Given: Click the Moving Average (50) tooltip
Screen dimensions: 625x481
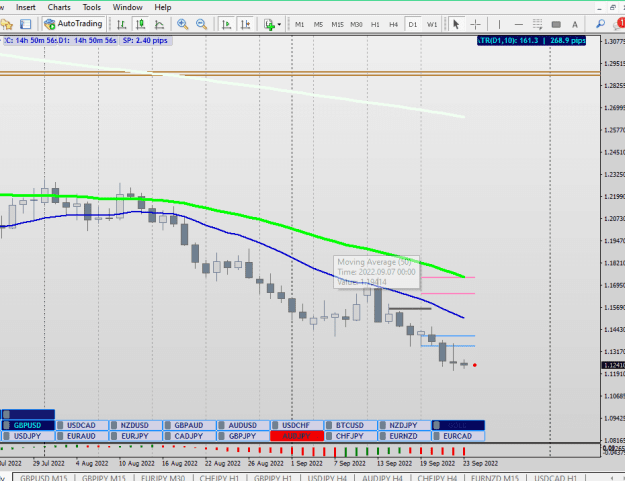Looking at the screenshot, I should coord(376,272).
